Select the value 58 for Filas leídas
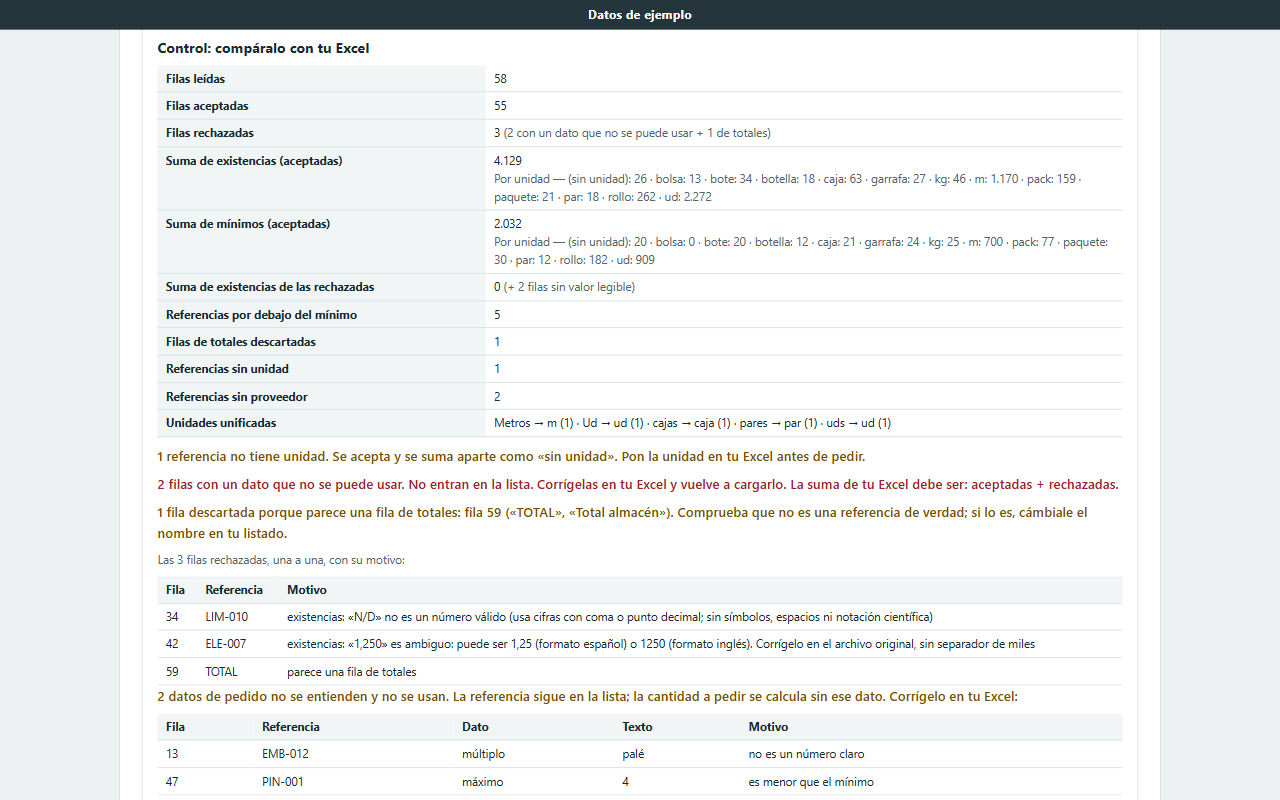1280x800 pixels. click(x=501, y=78)
